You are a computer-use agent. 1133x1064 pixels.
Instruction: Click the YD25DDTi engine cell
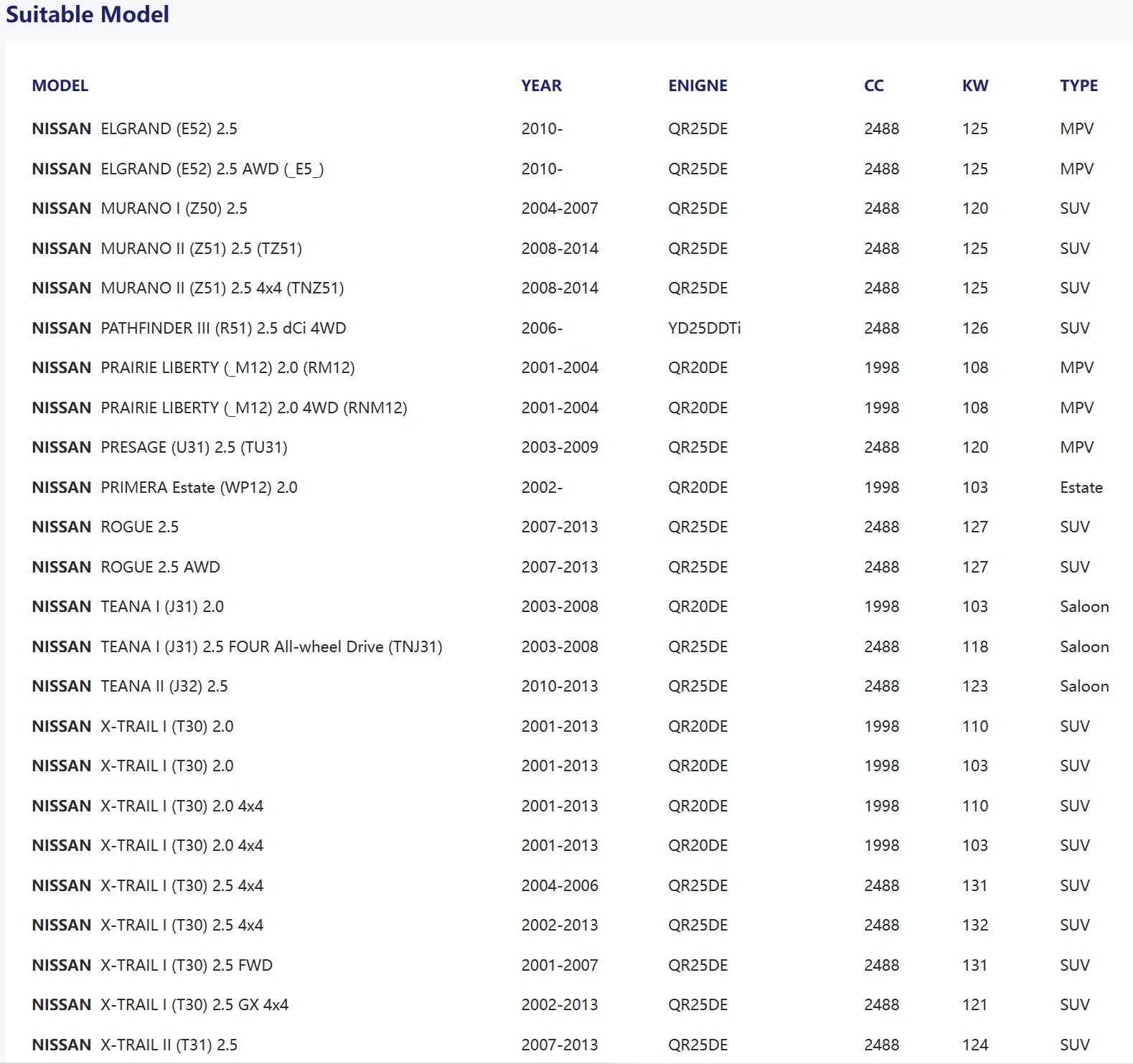coord(705,329)
